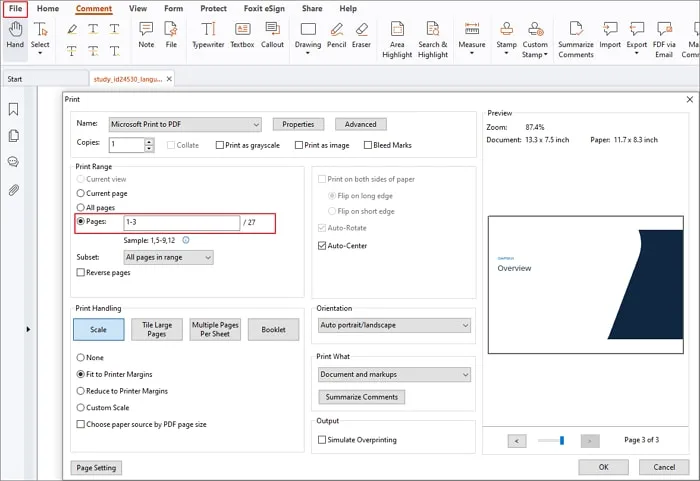Switch to the Protect tab
Image resolution: width=700 pixels, height=481 pixels.
213,8
